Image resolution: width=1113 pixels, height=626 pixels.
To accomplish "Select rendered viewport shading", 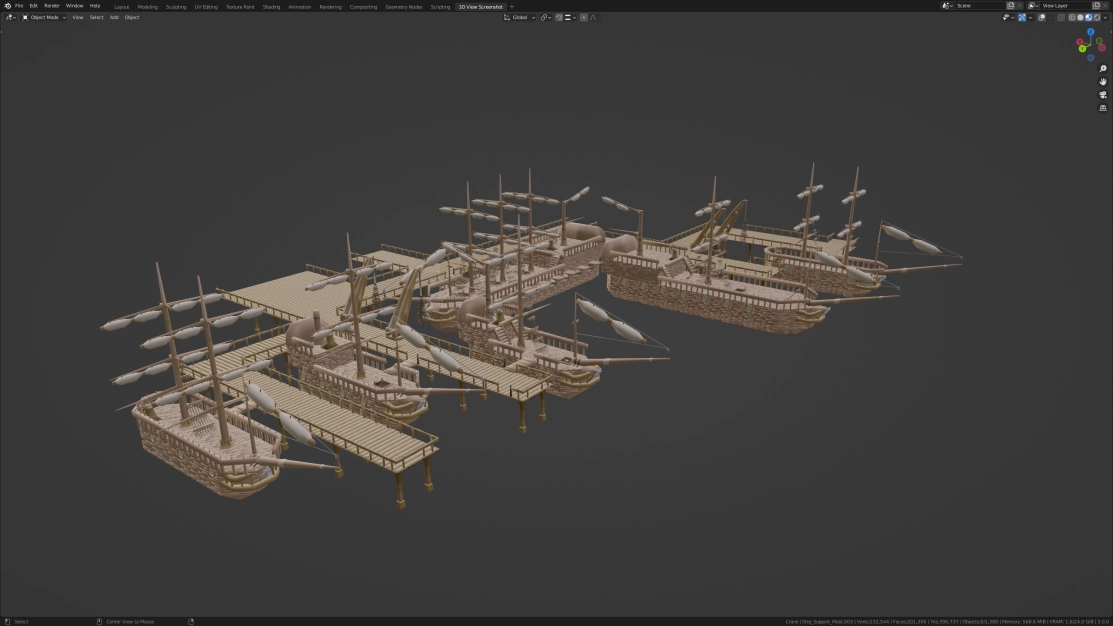I will (1097, 17).
